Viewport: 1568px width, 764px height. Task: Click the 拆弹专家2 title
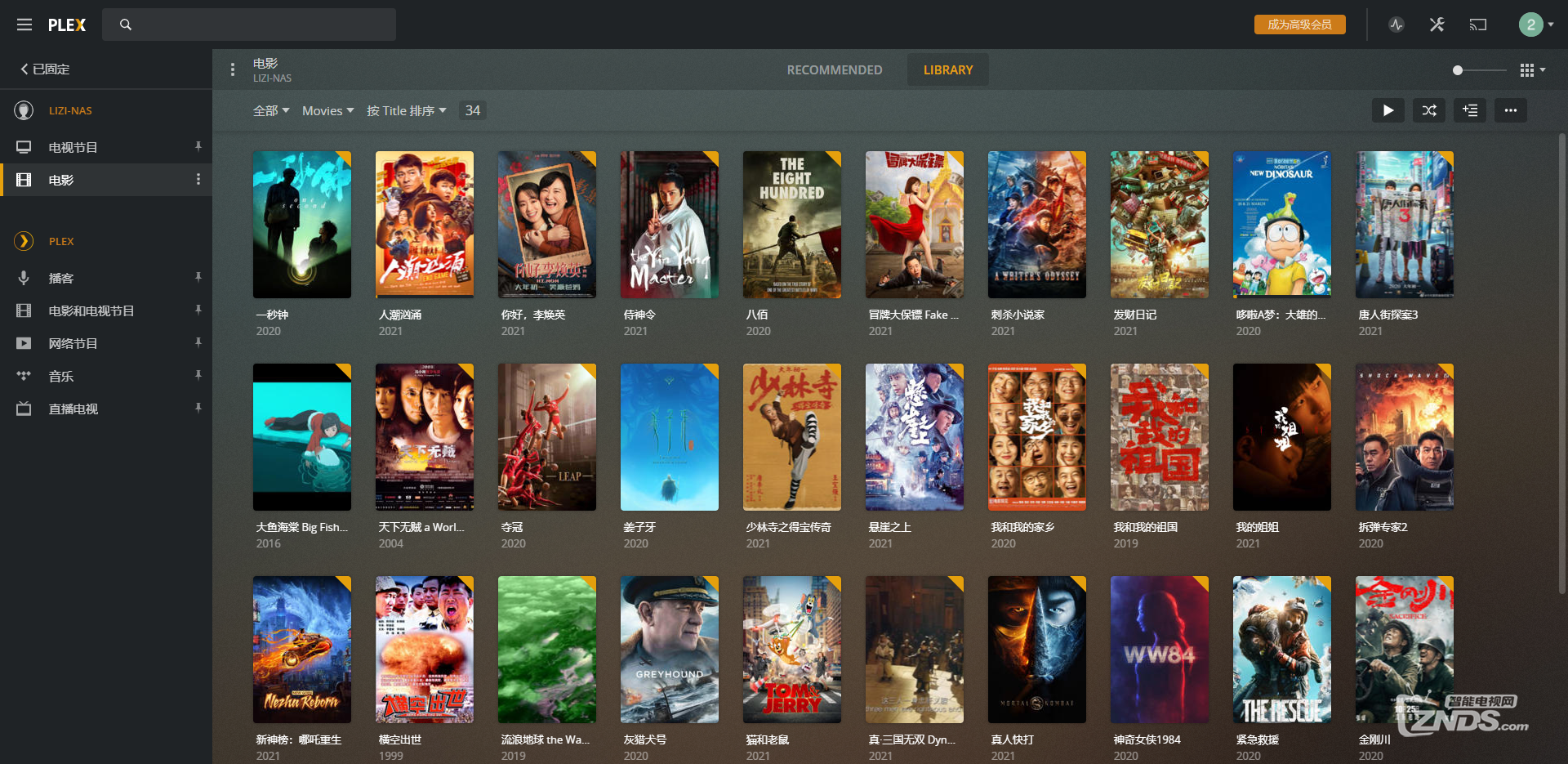[1383, 527]
